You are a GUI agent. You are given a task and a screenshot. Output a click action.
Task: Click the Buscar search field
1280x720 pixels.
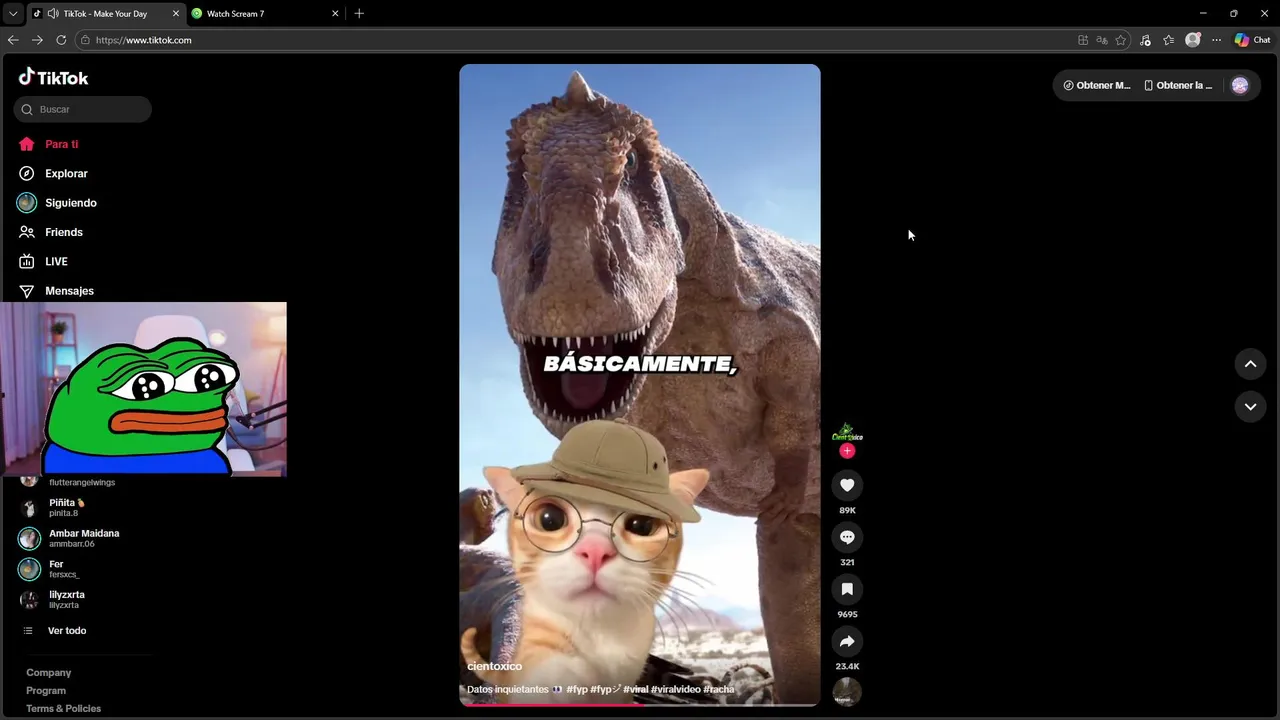coord(83,109)
